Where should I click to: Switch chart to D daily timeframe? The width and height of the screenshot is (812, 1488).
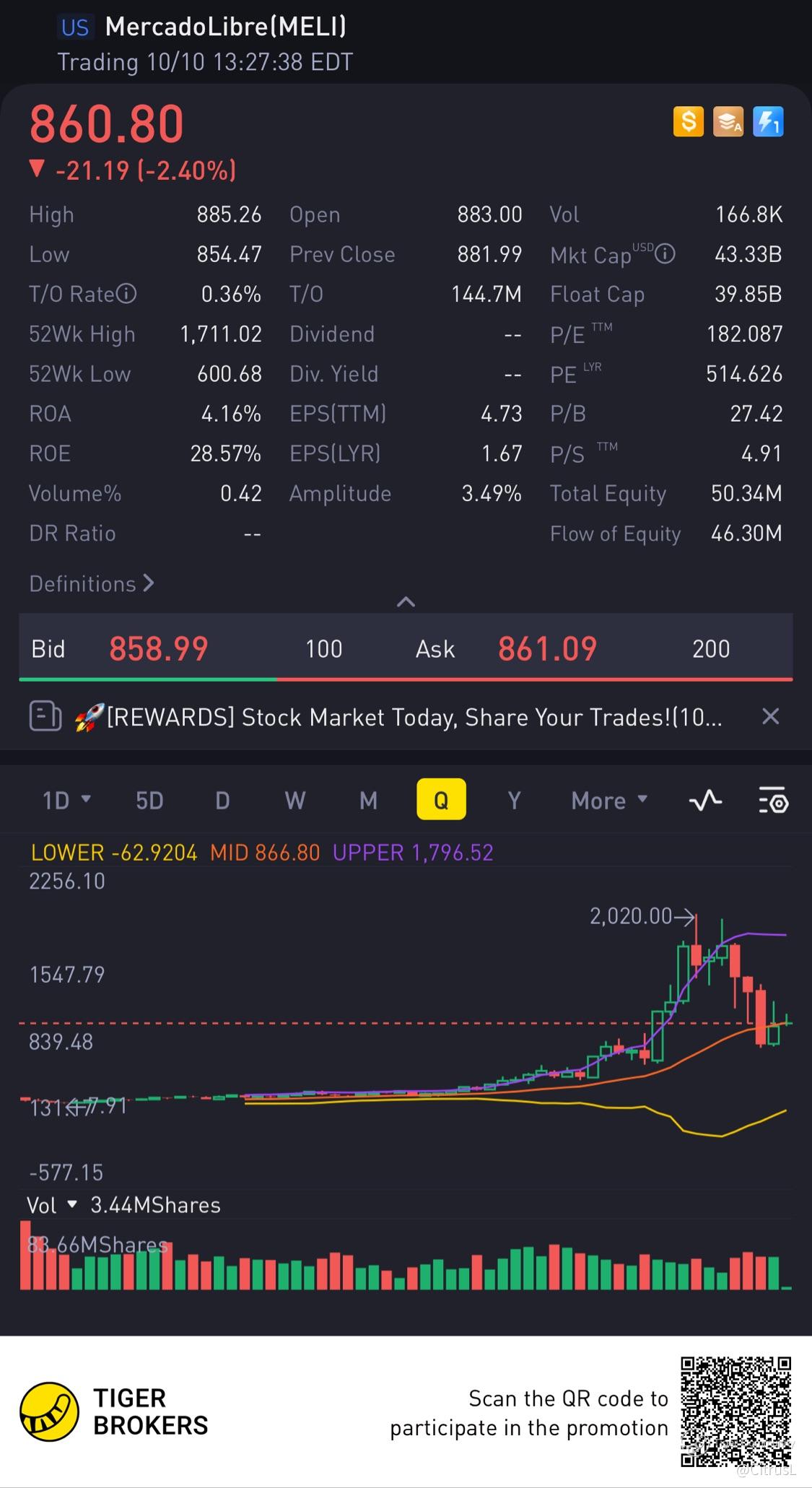(x=222, y=800)
